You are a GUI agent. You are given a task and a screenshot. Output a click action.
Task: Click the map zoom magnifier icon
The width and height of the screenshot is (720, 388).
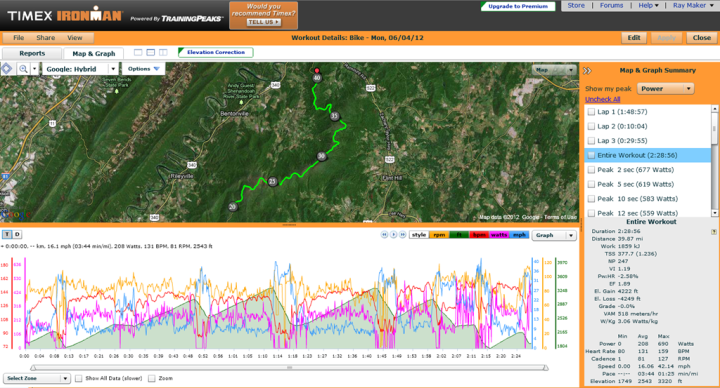tap(23, 69)
